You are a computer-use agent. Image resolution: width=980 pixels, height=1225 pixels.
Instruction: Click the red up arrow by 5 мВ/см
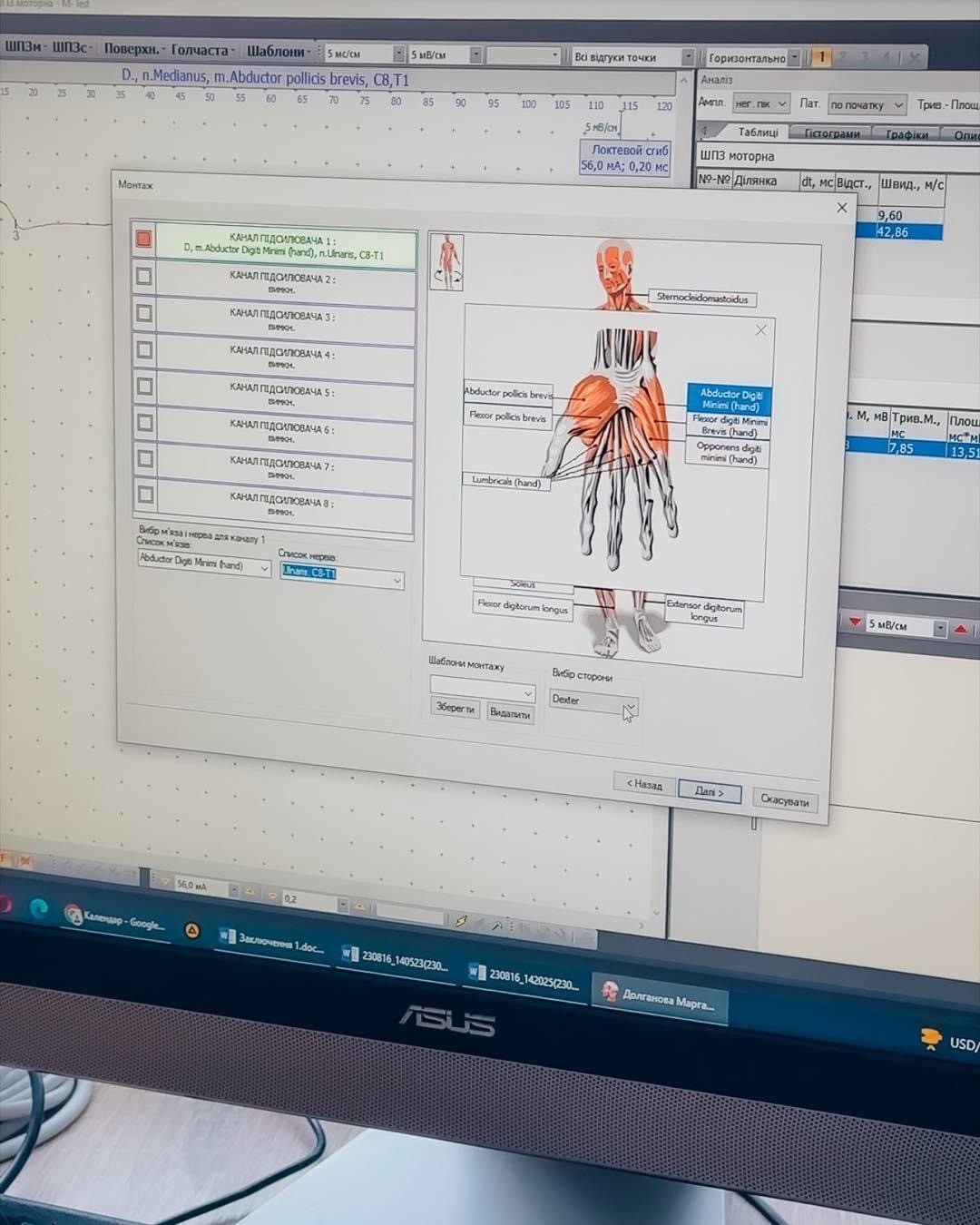point(961,628)
